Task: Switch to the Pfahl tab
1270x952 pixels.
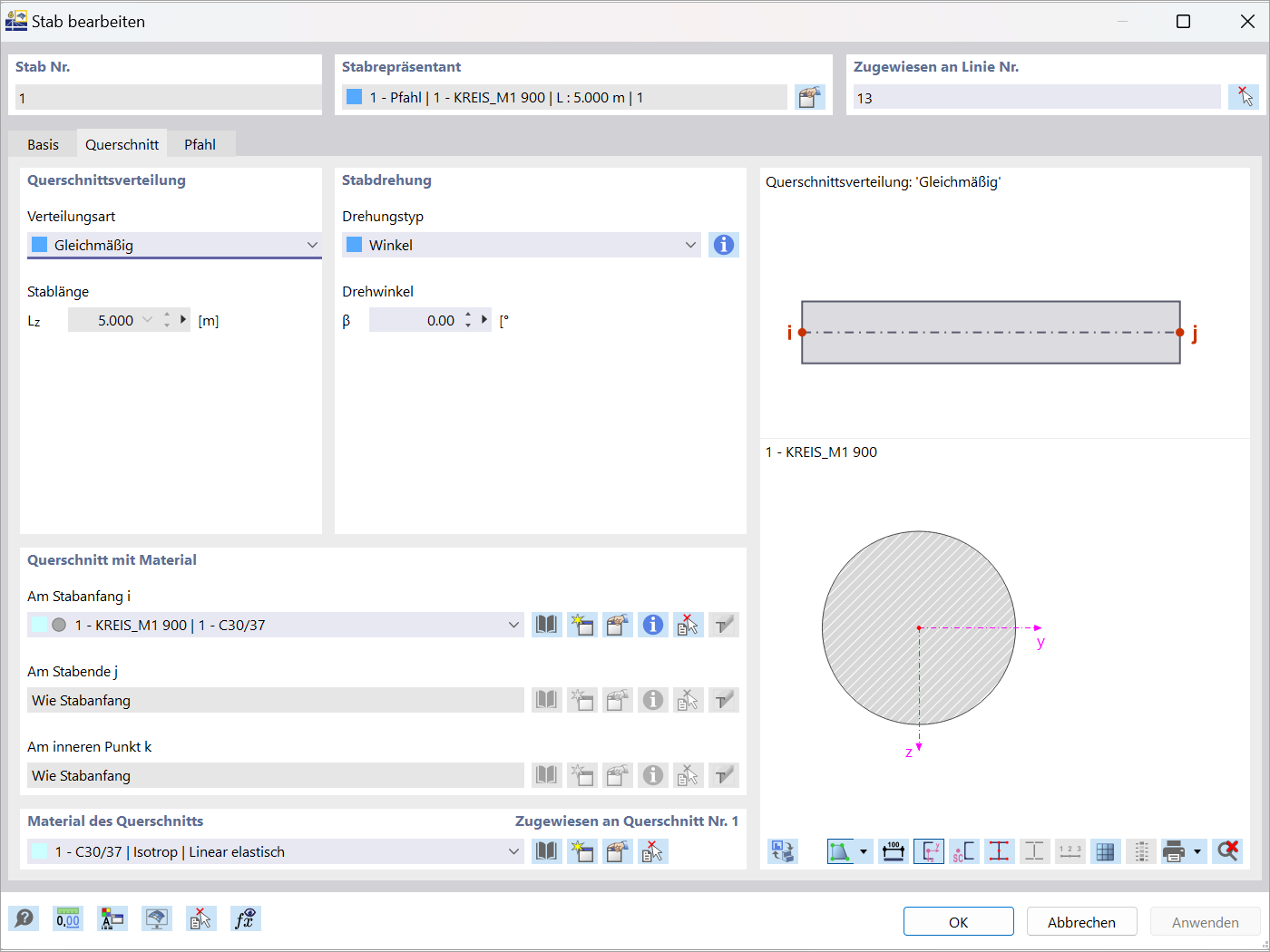Action: pos(200,144)
